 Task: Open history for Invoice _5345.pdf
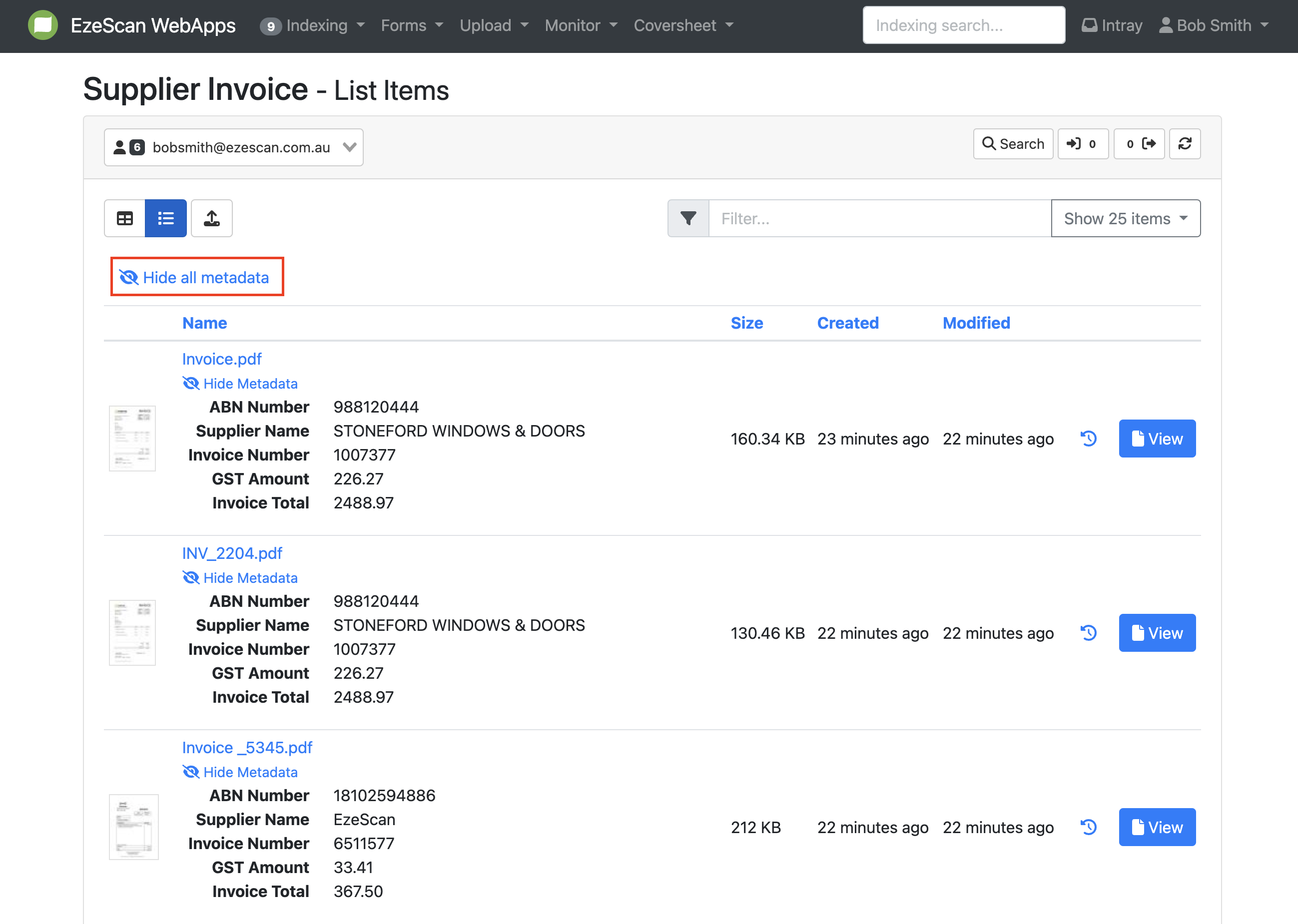[x=1088, y=827]
